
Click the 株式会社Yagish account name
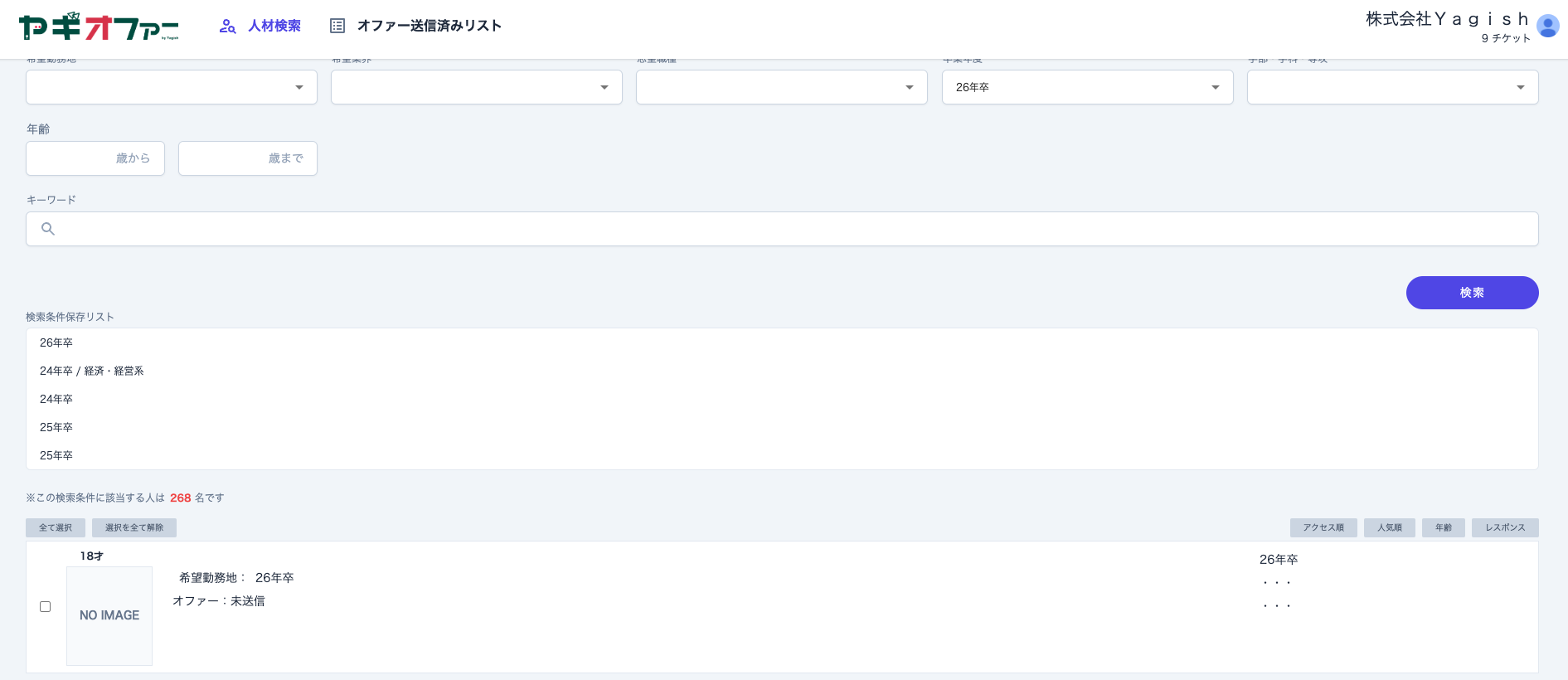tap(1447, 19)
